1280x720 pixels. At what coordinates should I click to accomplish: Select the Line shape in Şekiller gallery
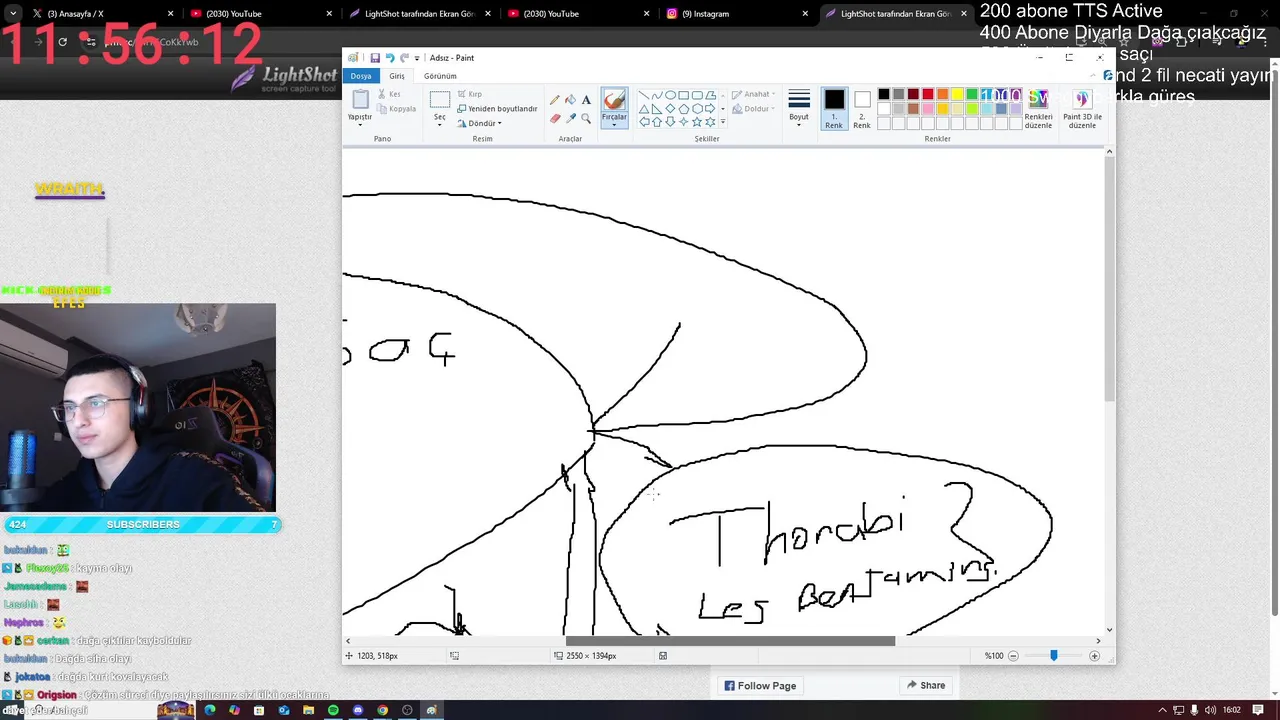tap(644, 96)
